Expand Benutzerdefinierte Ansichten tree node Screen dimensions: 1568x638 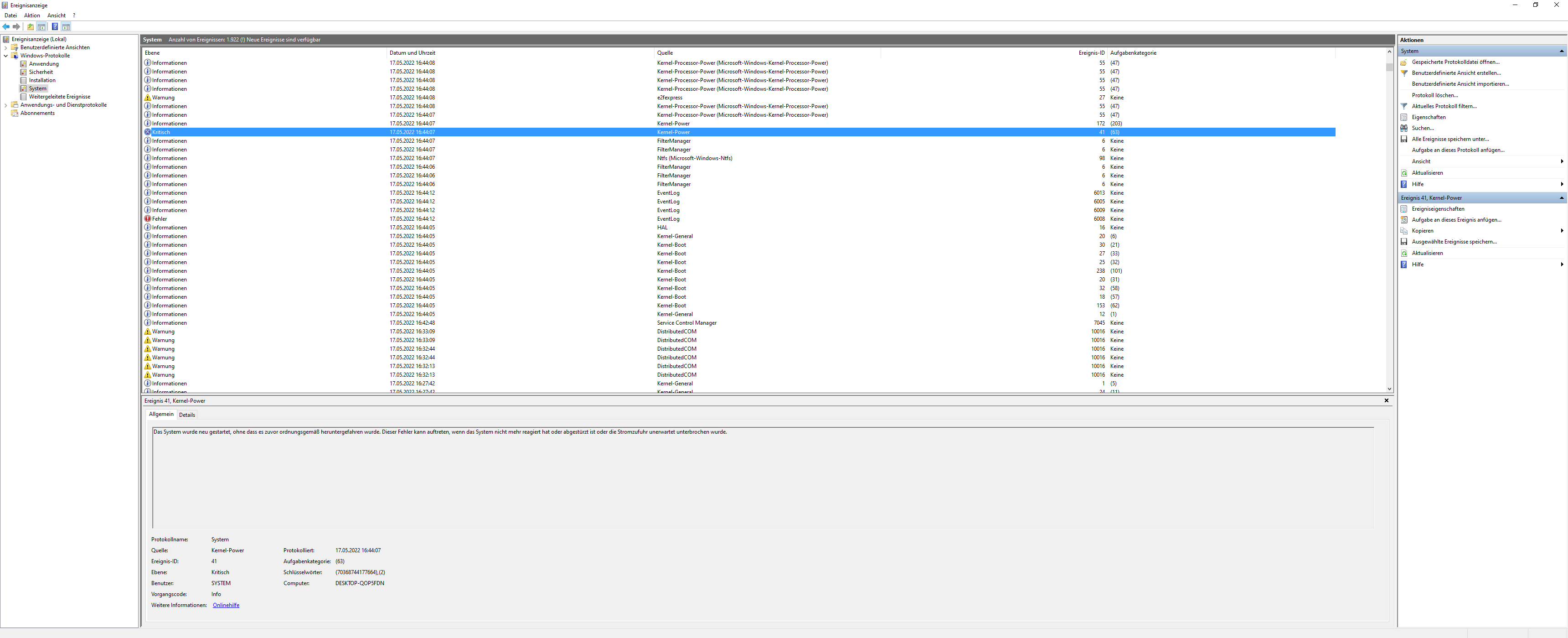(6, 47)
